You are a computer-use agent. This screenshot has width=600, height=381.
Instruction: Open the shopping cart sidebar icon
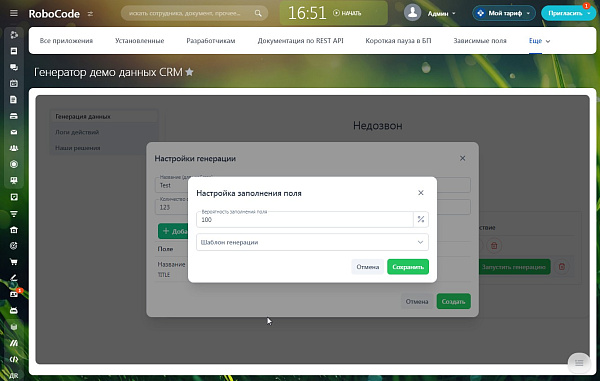click(x=14, y=262)
